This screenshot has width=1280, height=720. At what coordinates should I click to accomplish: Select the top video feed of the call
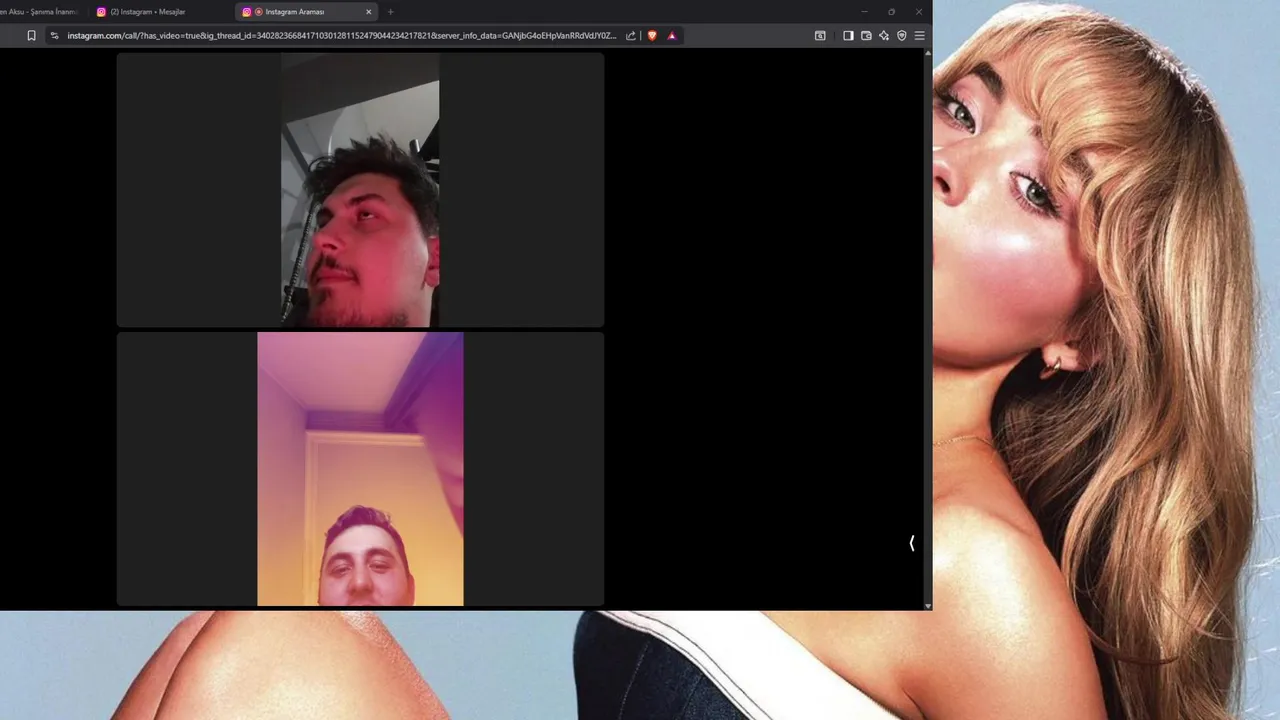[x=360, y=190]
